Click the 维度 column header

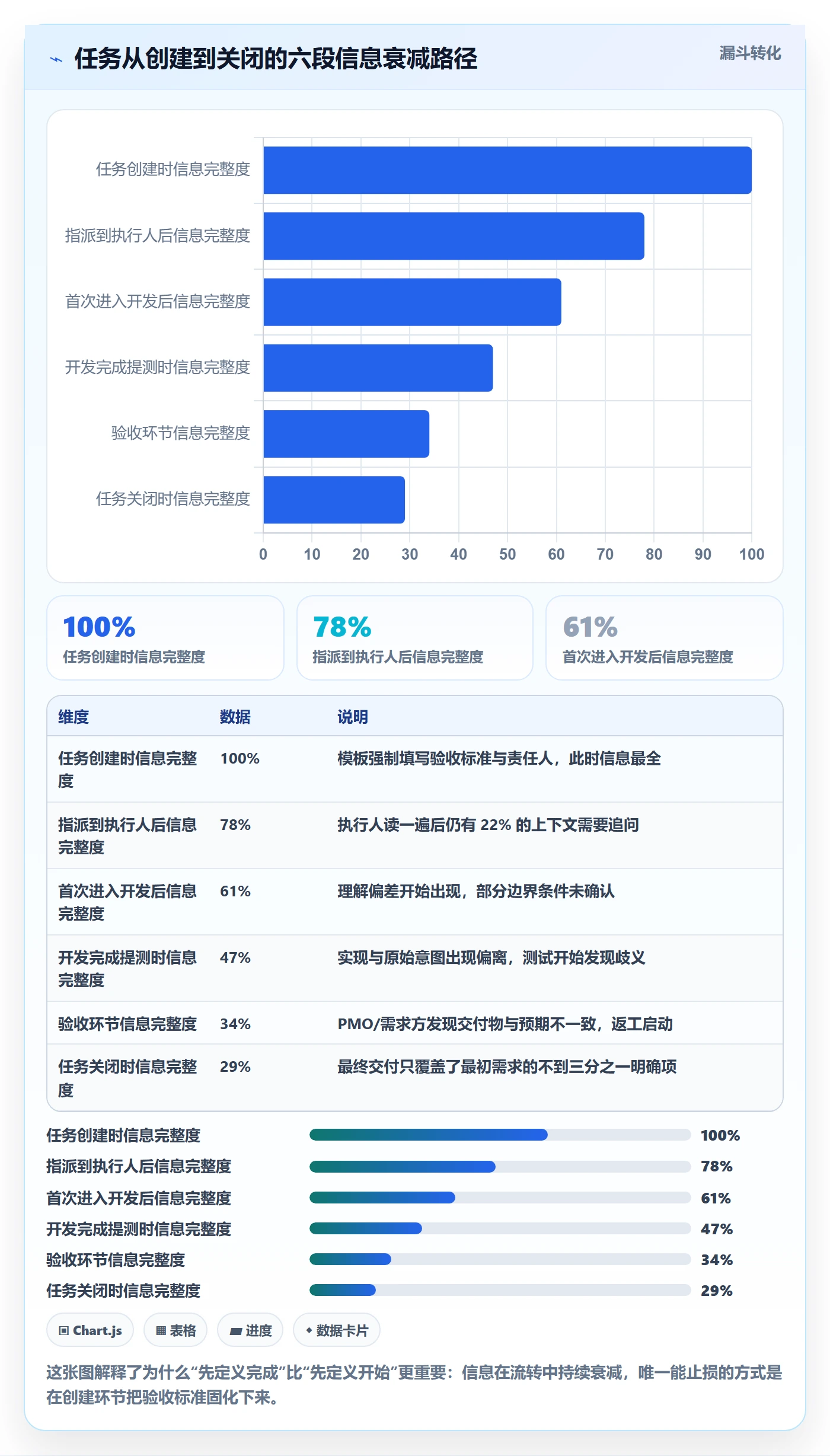pyautogui.click(x=74, y=717)
